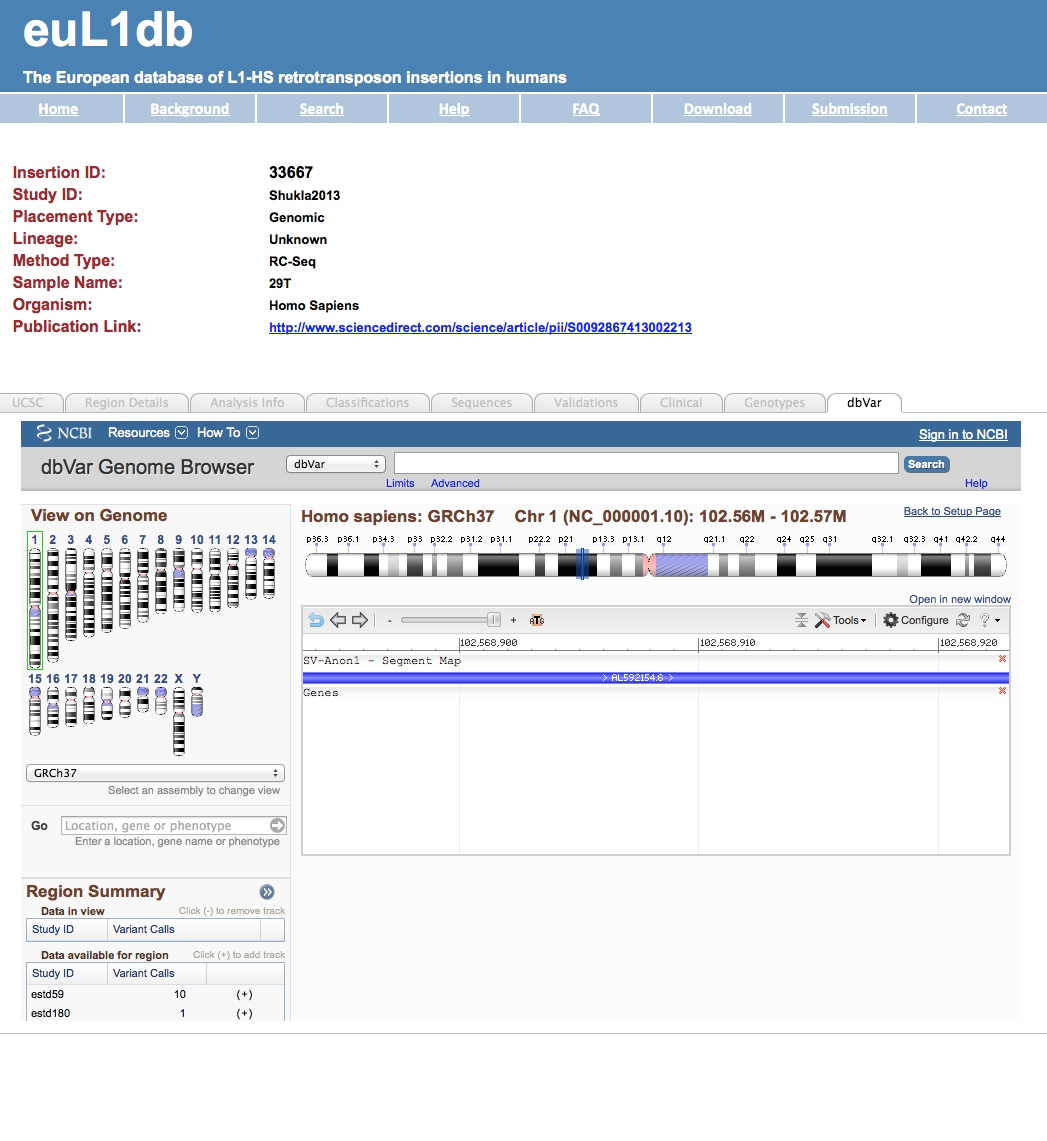This screenshot has height=1141, width=1047.
Task: Expand the Tools menu in browser toolbar
Action: point(841,620)
